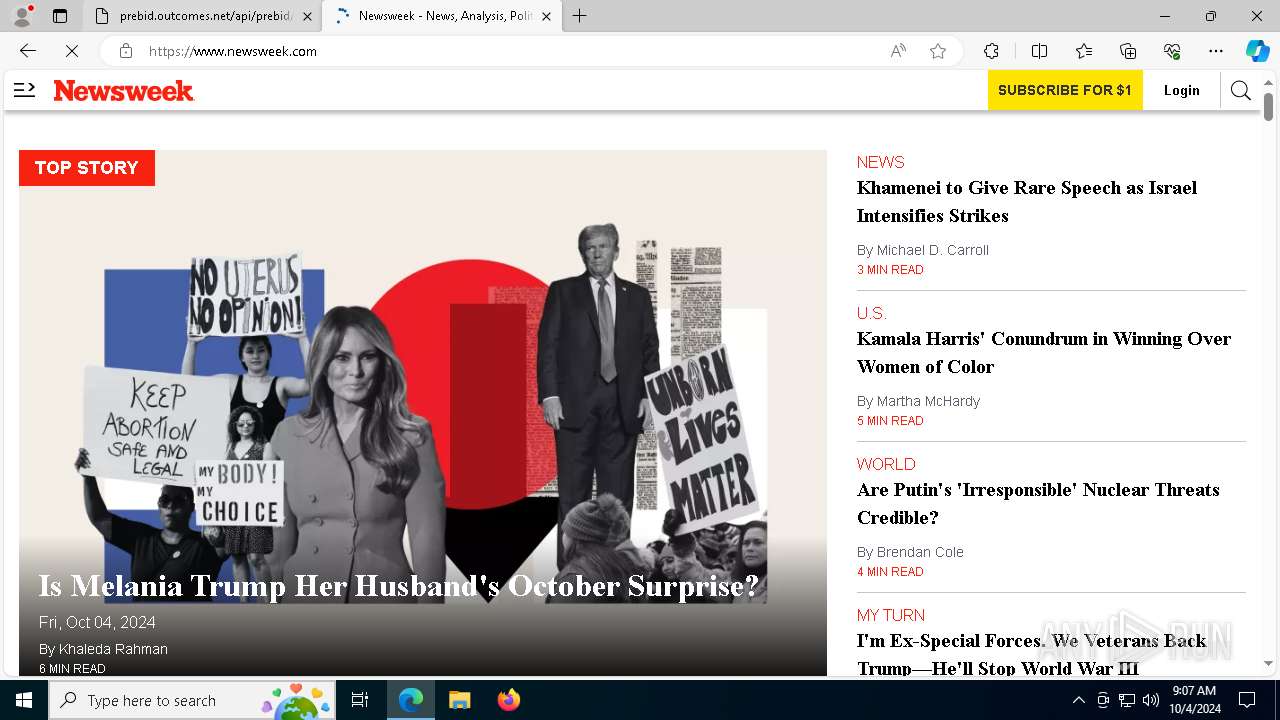Open the Newsweek site search
Image resolution: width=1280 pixels, height=720 pixels.
[1241, 90]
